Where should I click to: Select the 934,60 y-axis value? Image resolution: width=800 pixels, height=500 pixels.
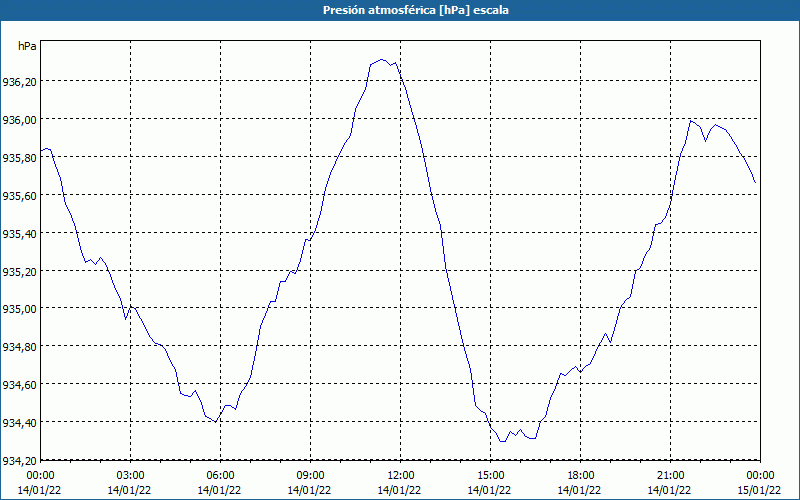[19, 385]
